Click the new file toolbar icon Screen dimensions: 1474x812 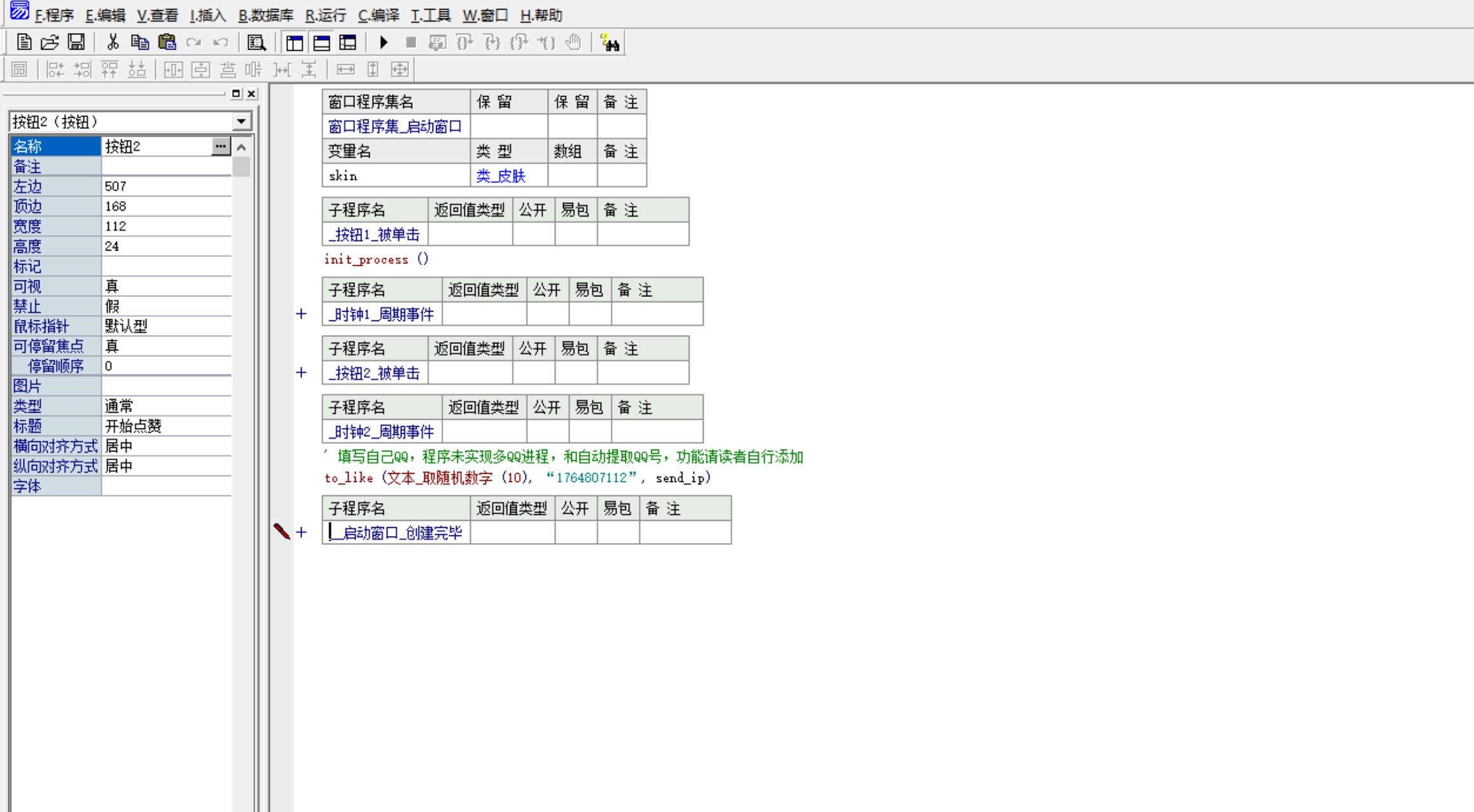click(24, 43)
